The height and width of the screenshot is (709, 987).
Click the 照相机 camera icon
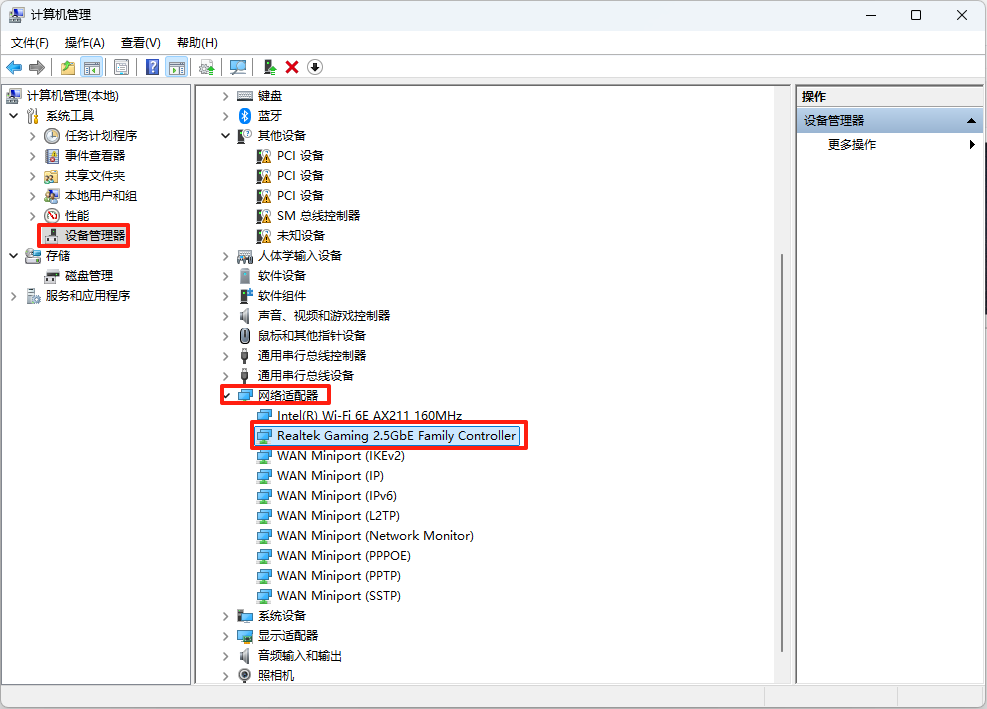point(245,676)
